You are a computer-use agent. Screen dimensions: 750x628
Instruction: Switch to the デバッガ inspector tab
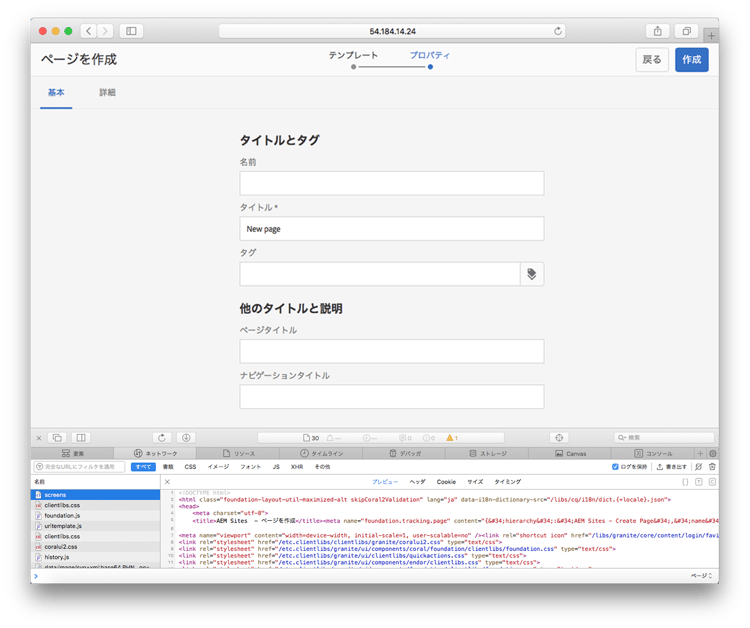coord(404,453)
